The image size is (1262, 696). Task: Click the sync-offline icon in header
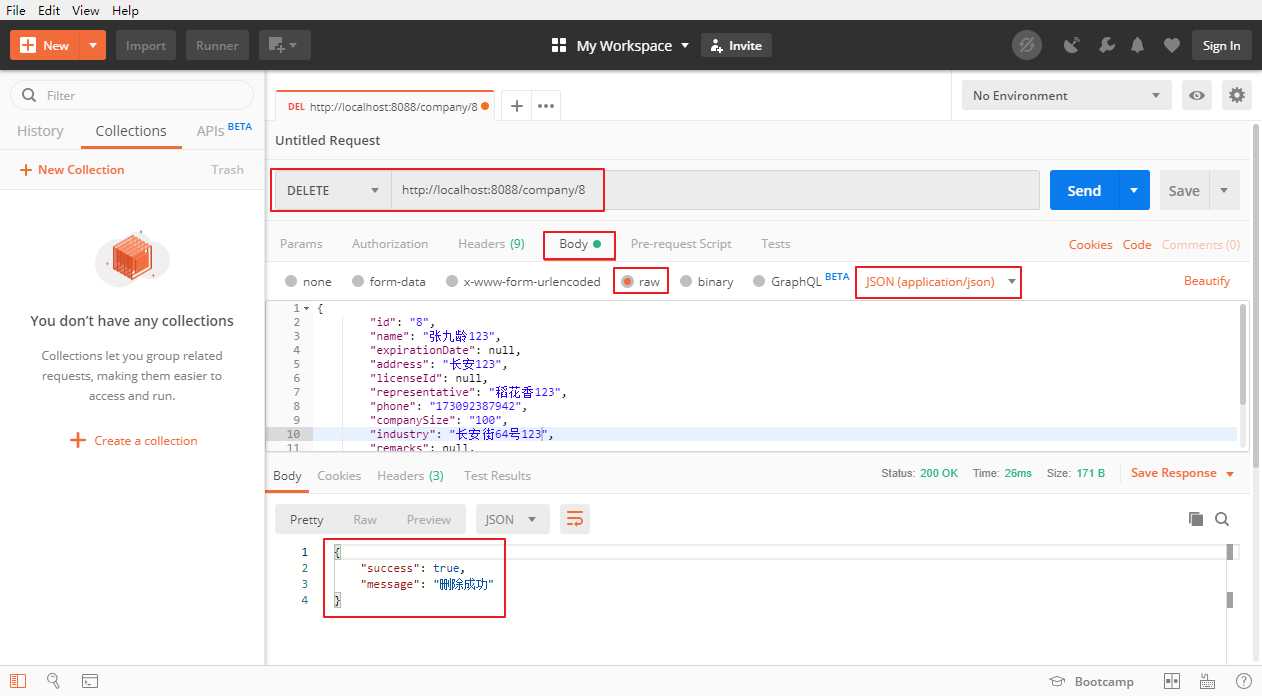click(1026, 45)
